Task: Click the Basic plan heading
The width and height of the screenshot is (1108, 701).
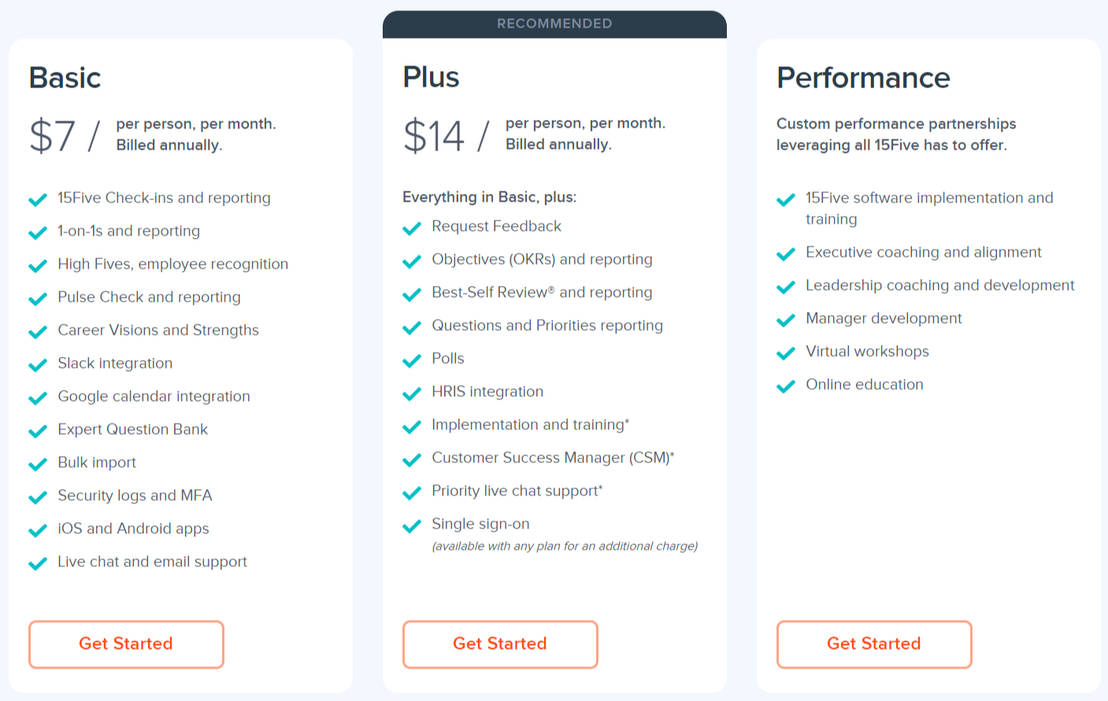Action: click(x=65, y=77)
